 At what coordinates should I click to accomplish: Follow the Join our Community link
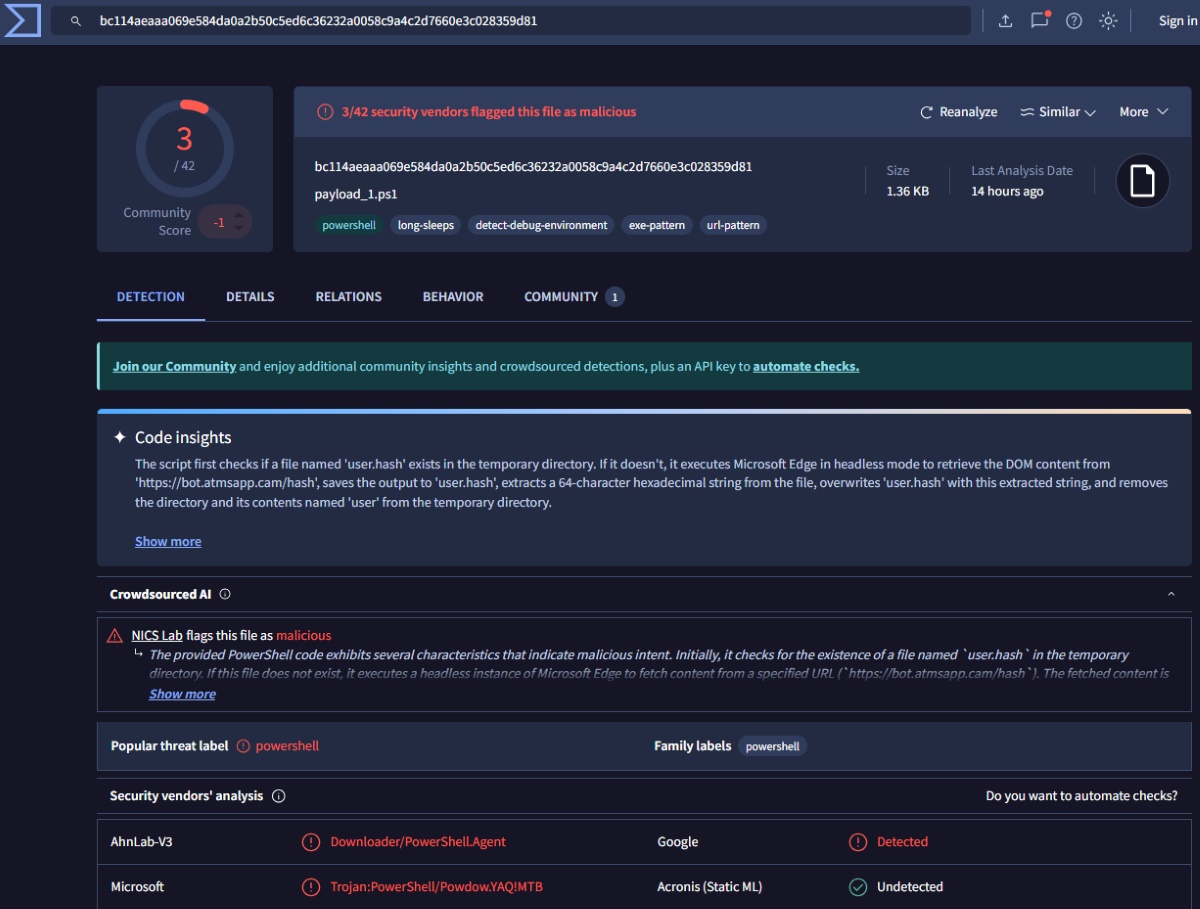click(x=174, y=366)
